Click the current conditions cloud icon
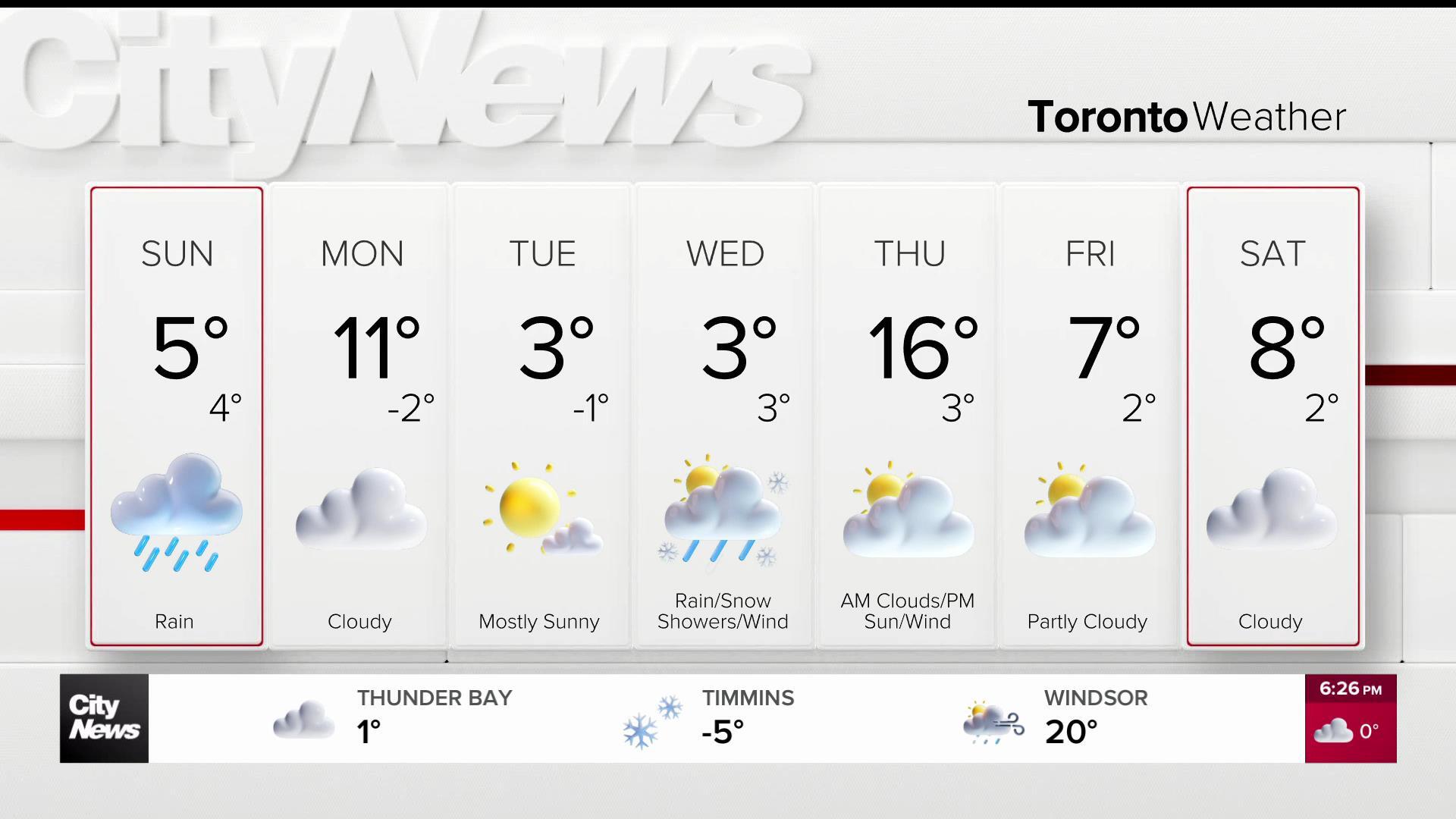This screenshot has width=1456, height=819. pos(1333,731)
